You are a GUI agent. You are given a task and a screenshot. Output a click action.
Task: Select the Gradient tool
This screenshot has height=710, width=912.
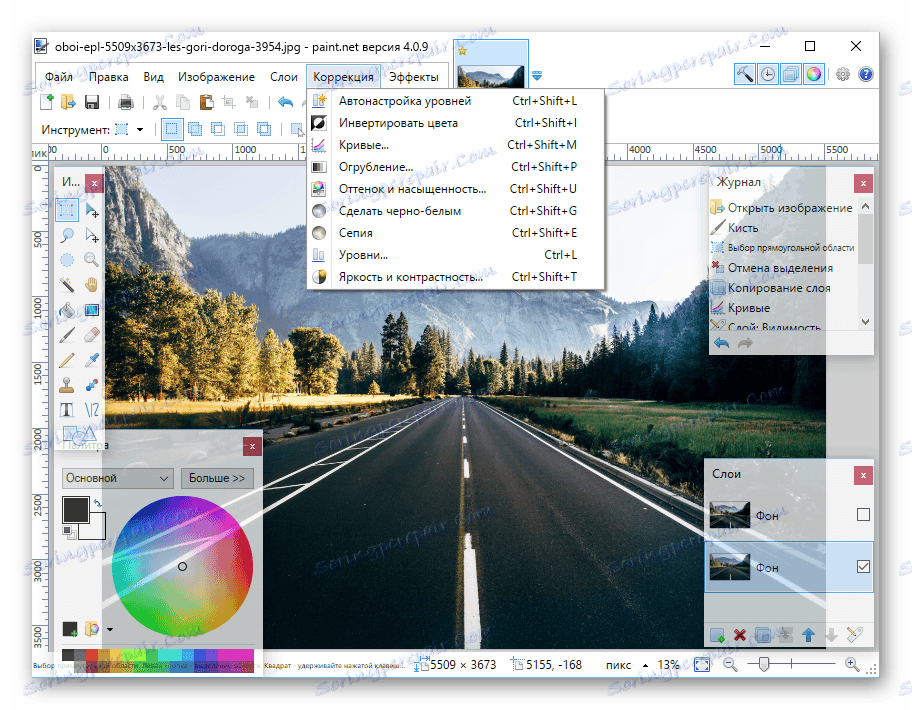pyautogui.click(x=92, y=309)
